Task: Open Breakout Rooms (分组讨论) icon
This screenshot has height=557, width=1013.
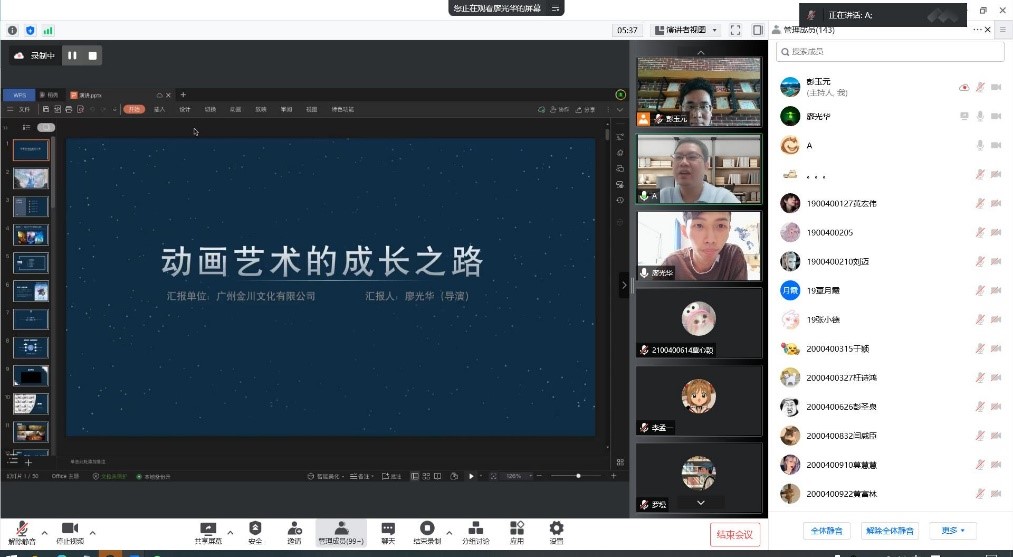Action: click(476, 531)
